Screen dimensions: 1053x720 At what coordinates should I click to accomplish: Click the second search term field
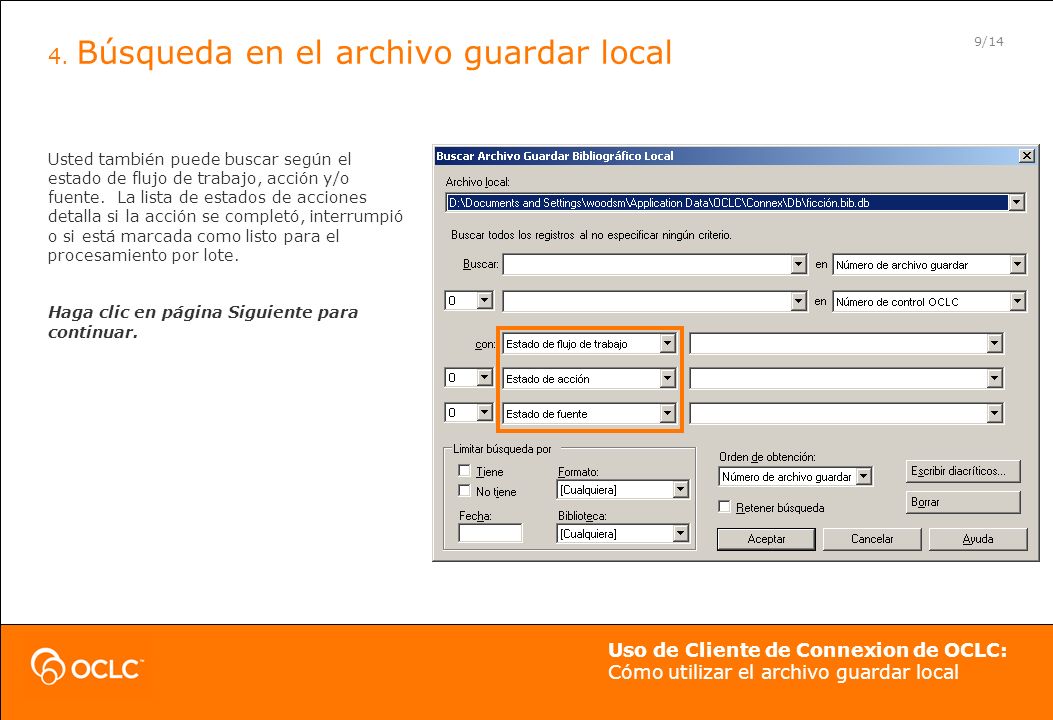pyautogui.click(x=647, y=302)
